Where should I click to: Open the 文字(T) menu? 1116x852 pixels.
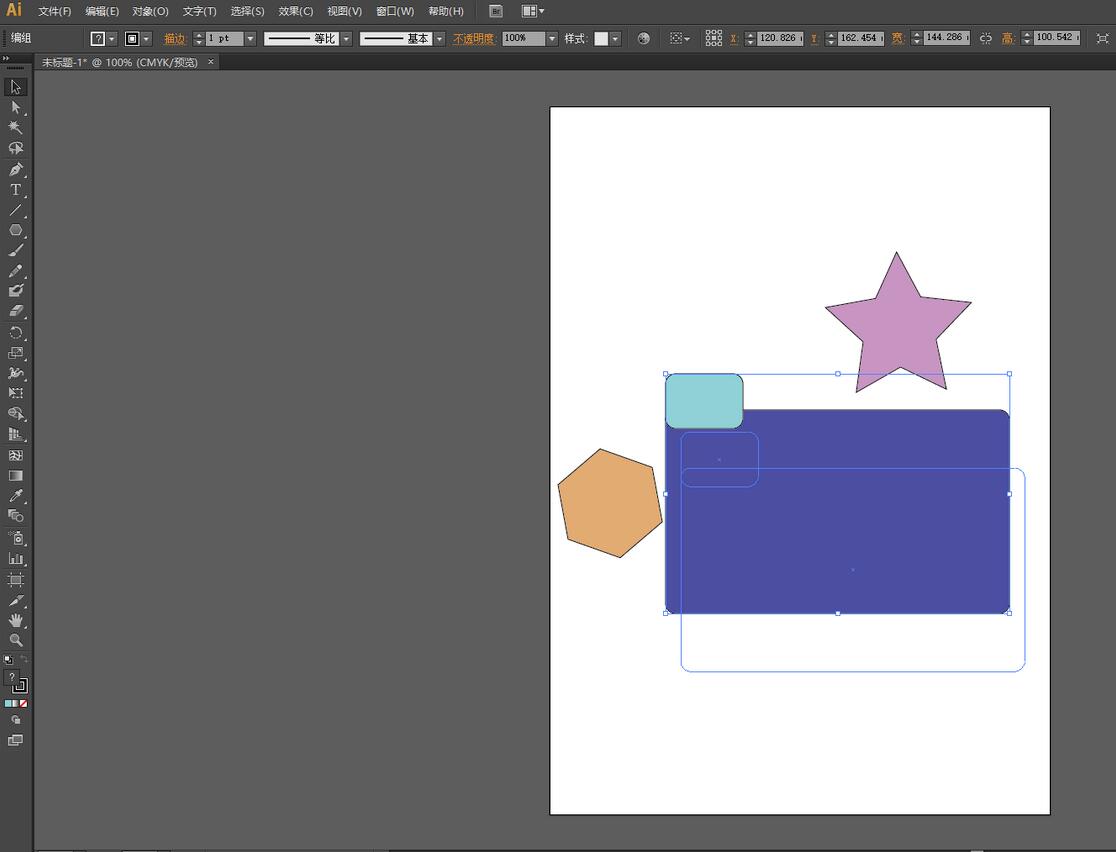[x=199, y=11]
